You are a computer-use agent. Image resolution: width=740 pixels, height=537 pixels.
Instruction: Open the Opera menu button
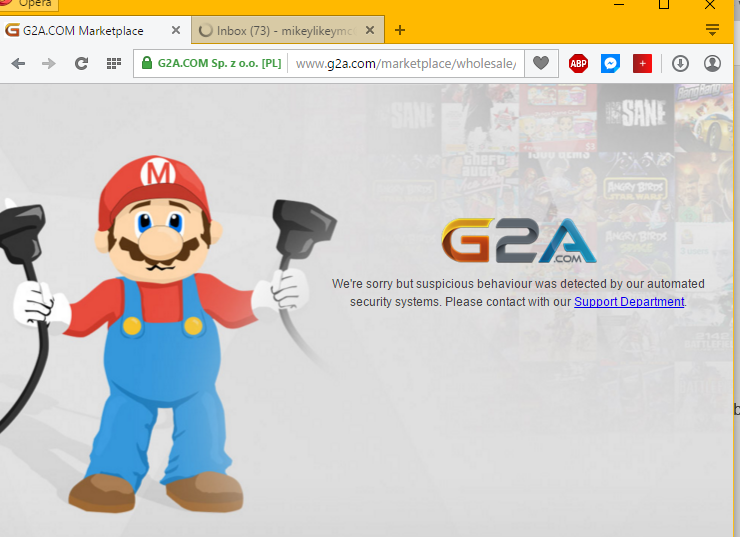pyautogui.click(x=29, y=5)
